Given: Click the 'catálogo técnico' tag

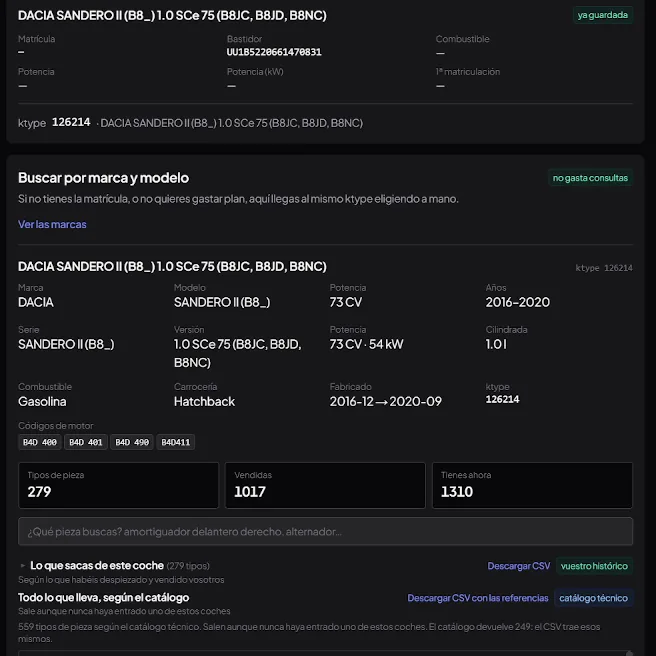Looking at the screenshot, I should pyautogui.click(x=593, y=598).
